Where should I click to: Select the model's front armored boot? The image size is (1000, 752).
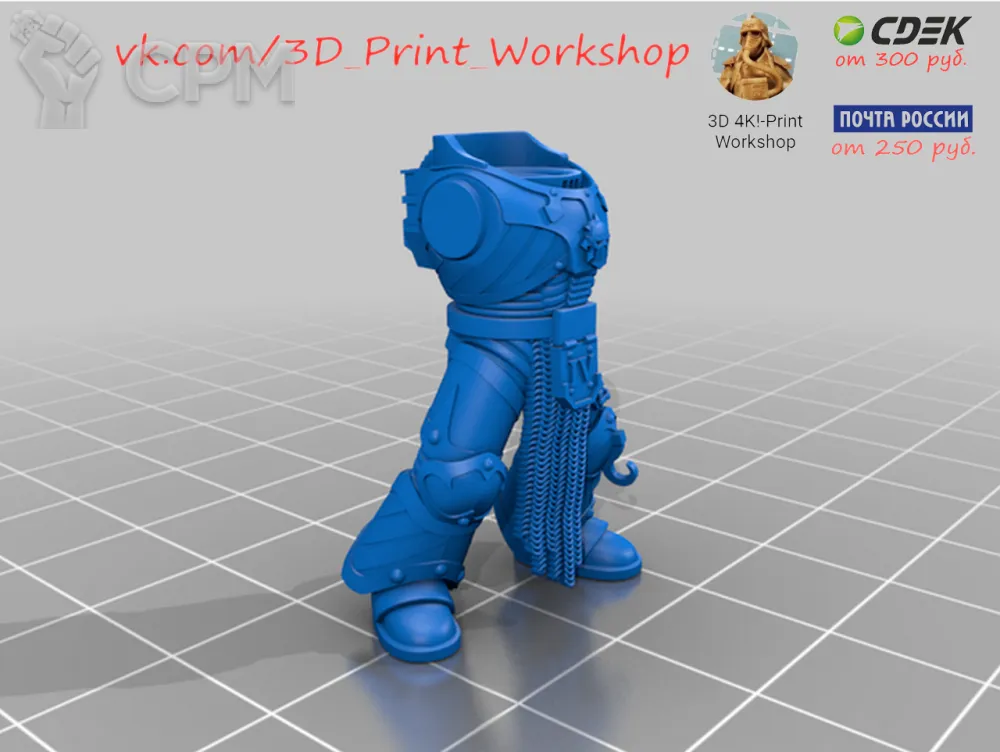tap(414, 622)
